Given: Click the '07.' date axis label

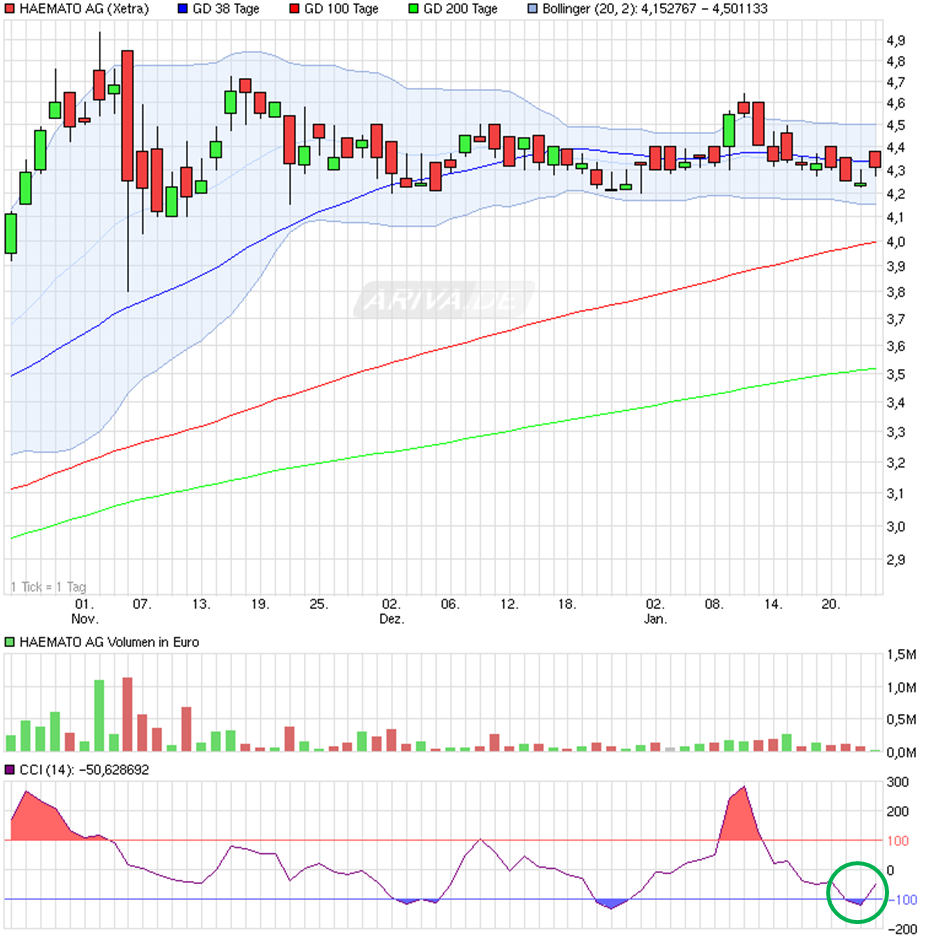Looking at the screenshot, I should [142, 604].
